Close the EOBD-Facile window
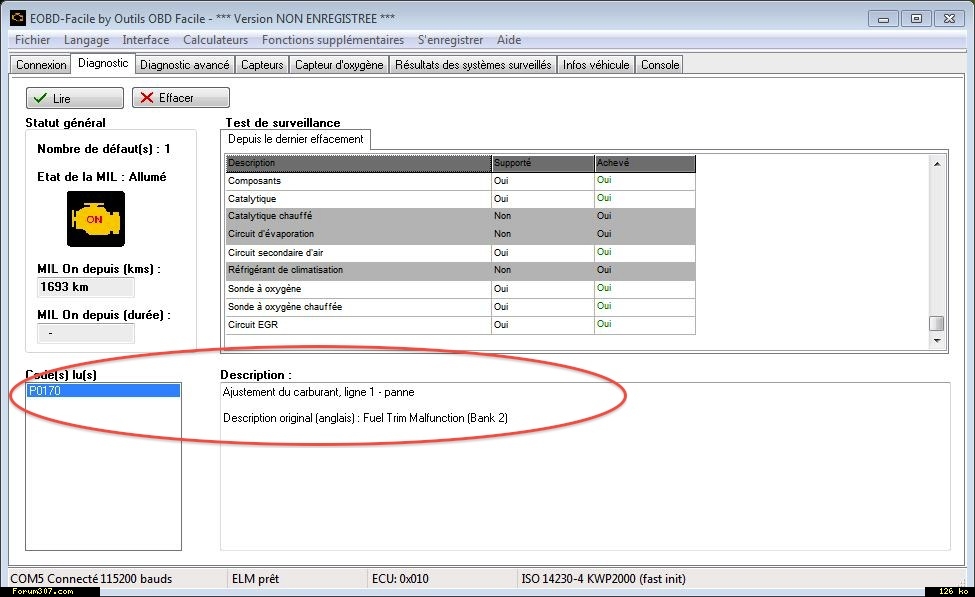This screenshot has height=597, width=975. tap(950, 19)
